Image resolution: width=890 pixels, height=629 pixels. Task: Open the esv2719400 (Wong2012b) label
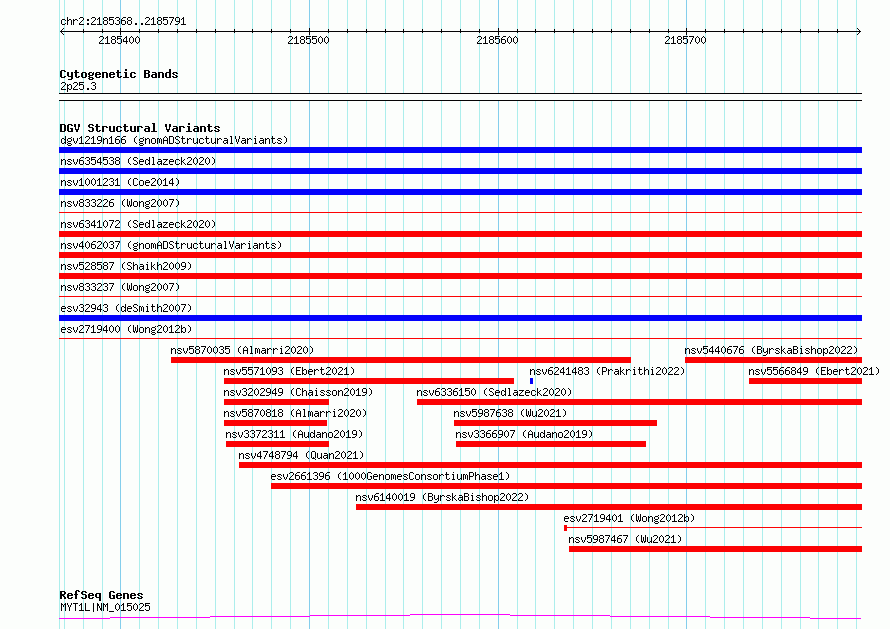(126, 329)
